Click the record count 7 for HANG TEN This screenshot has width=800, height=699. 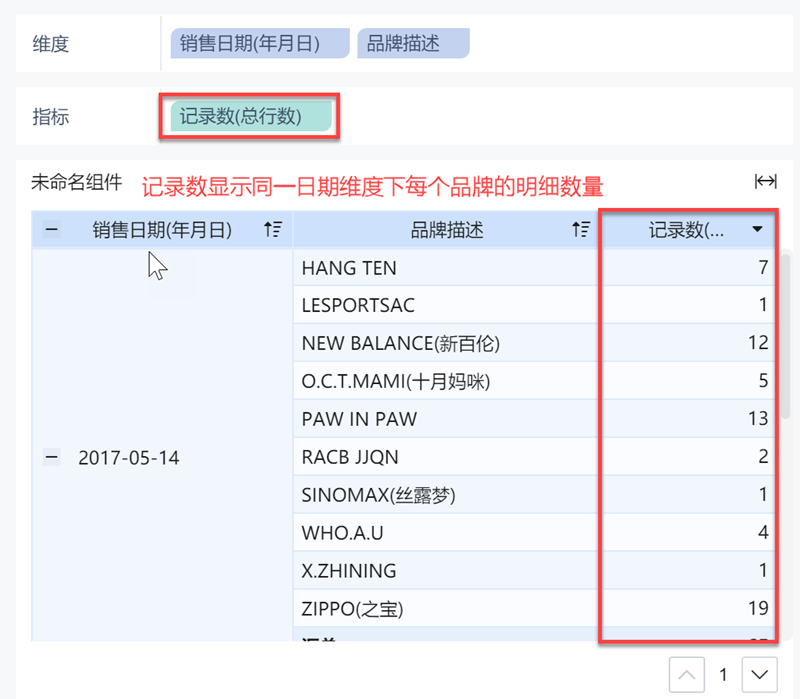pos(763,267)
